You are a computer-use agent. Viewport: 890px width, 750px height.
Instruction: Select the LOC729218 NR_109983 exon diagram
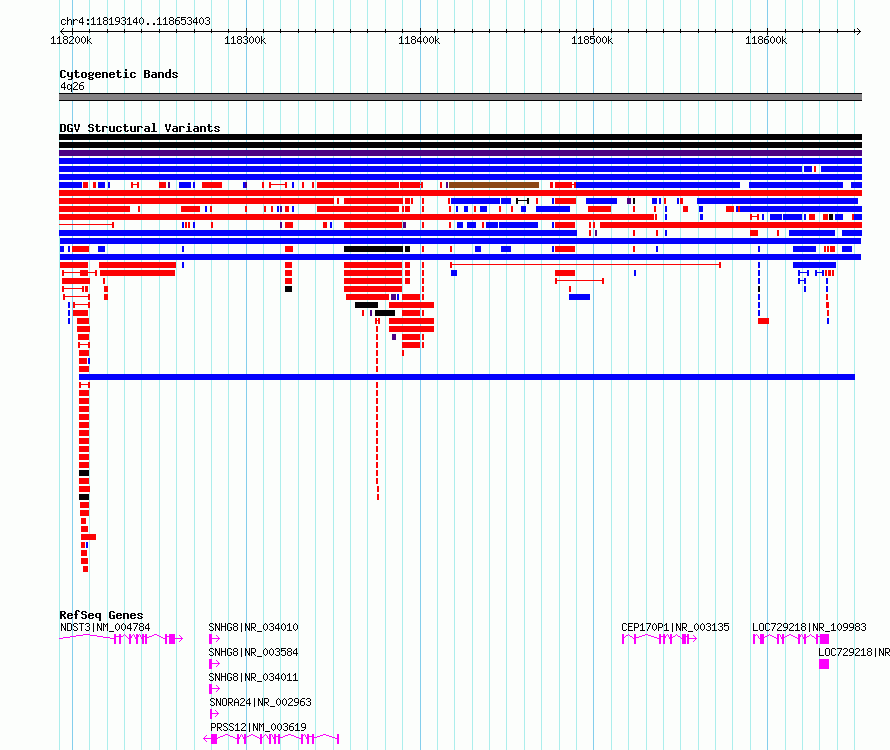[x=791, y=639]
